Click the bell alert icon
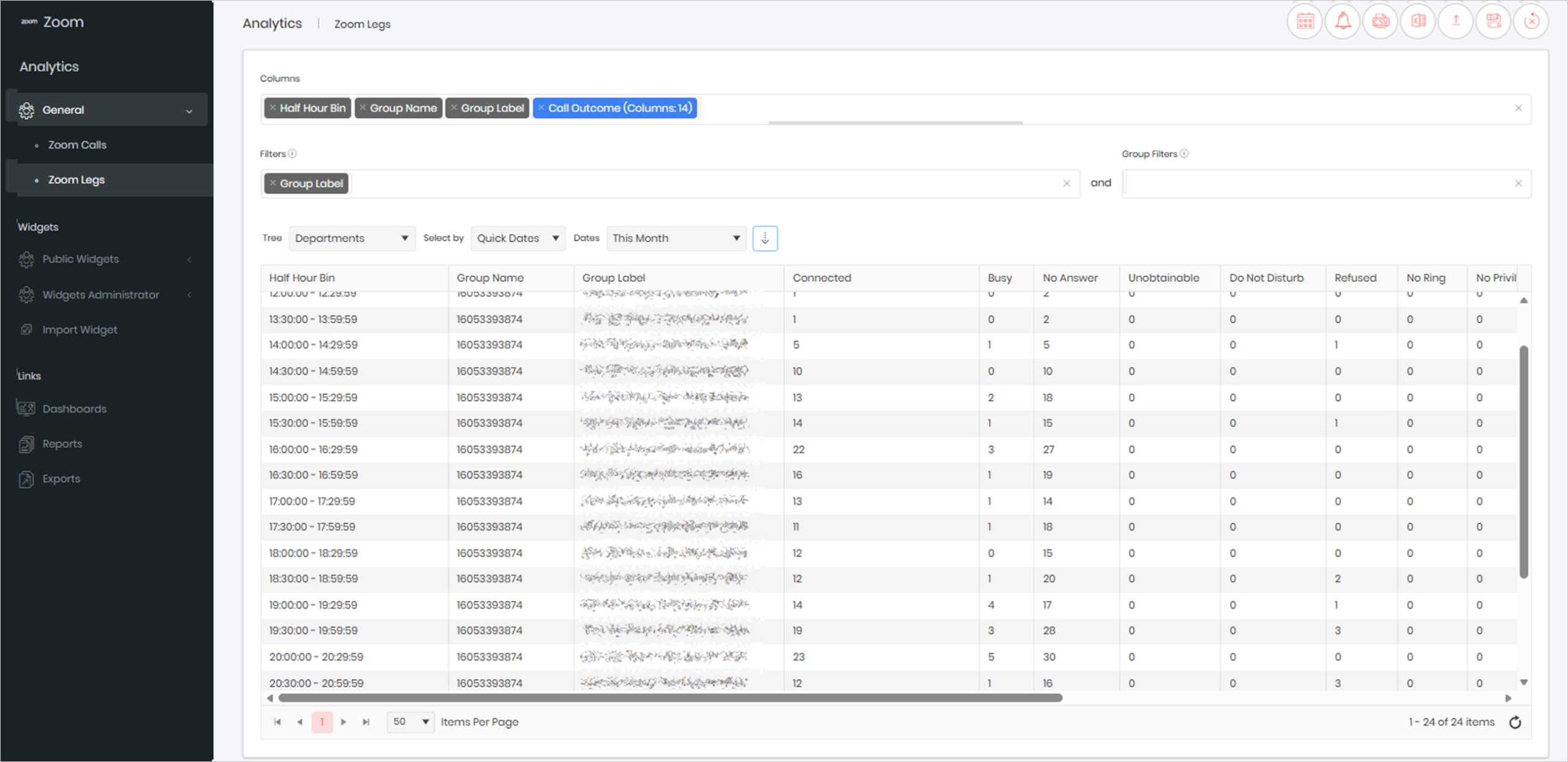 point(1343,21)
